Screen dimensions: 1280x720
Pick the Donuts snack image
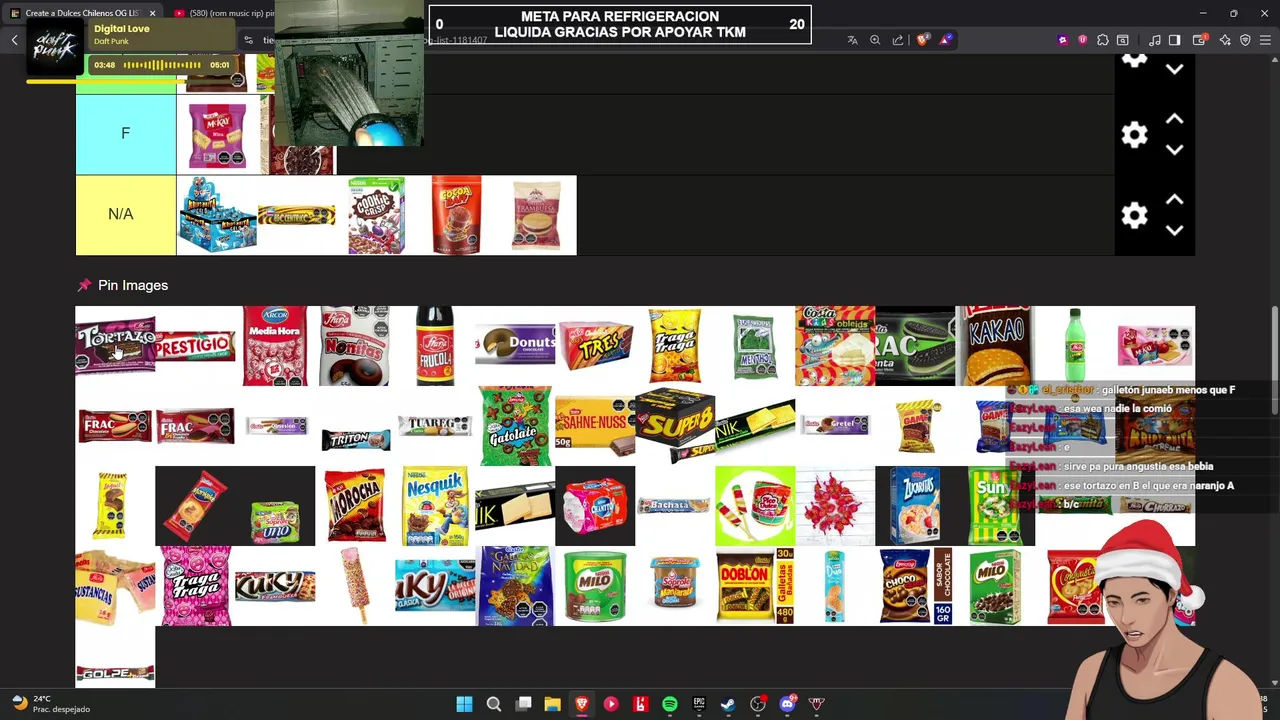515,346
